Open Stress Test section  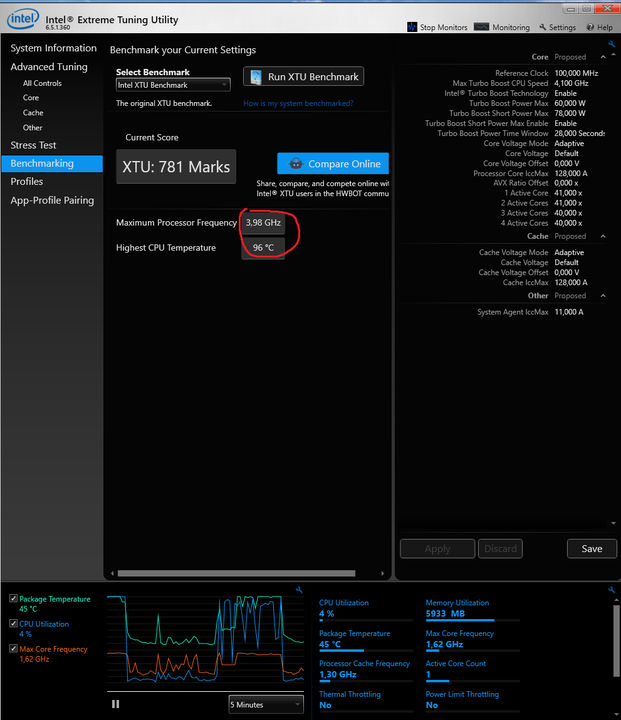coord(33,145)
